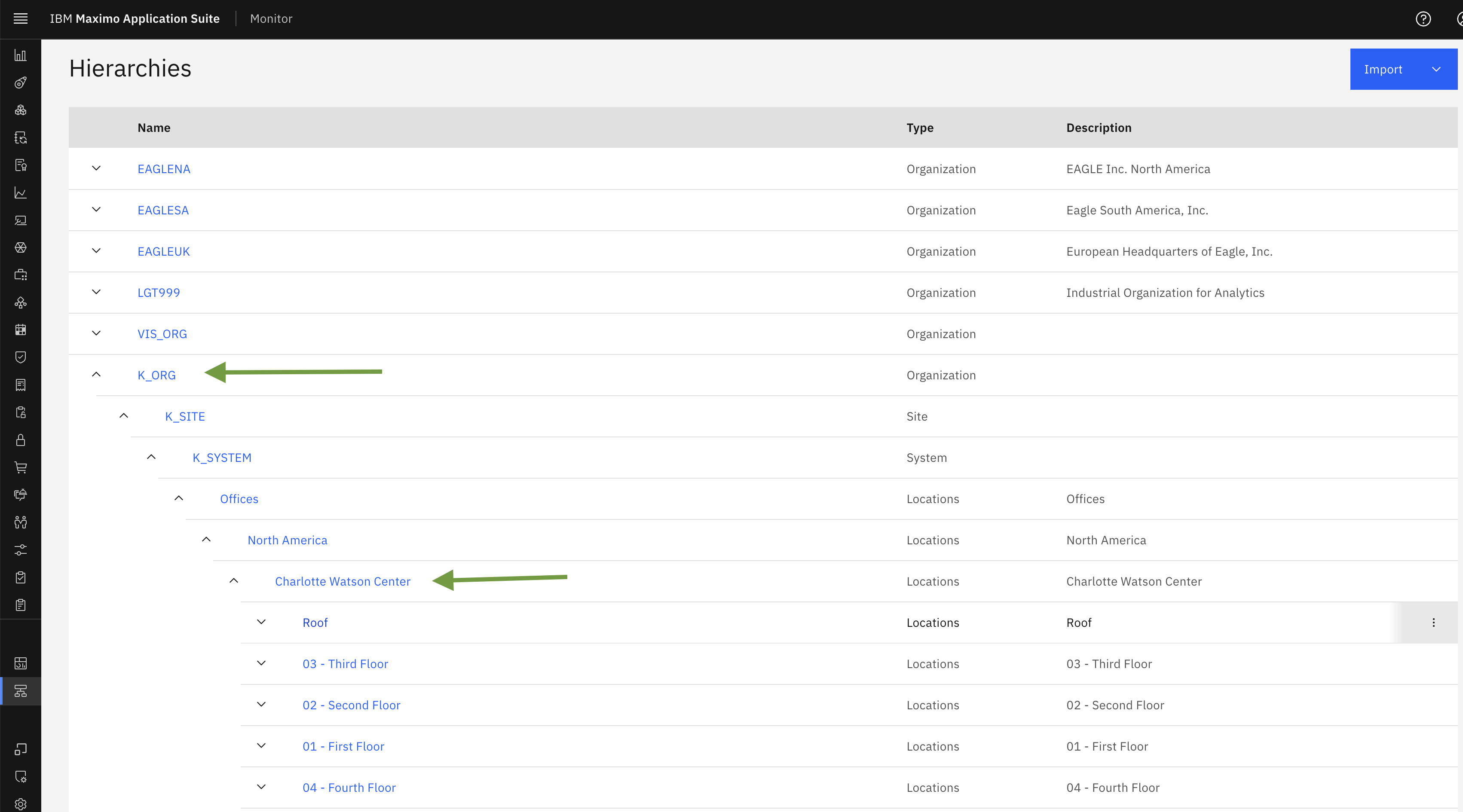Select the Hierarchies tree icon in sidebar
The width and height of the screenshot is (1463, 812).
tap(21, 691)
